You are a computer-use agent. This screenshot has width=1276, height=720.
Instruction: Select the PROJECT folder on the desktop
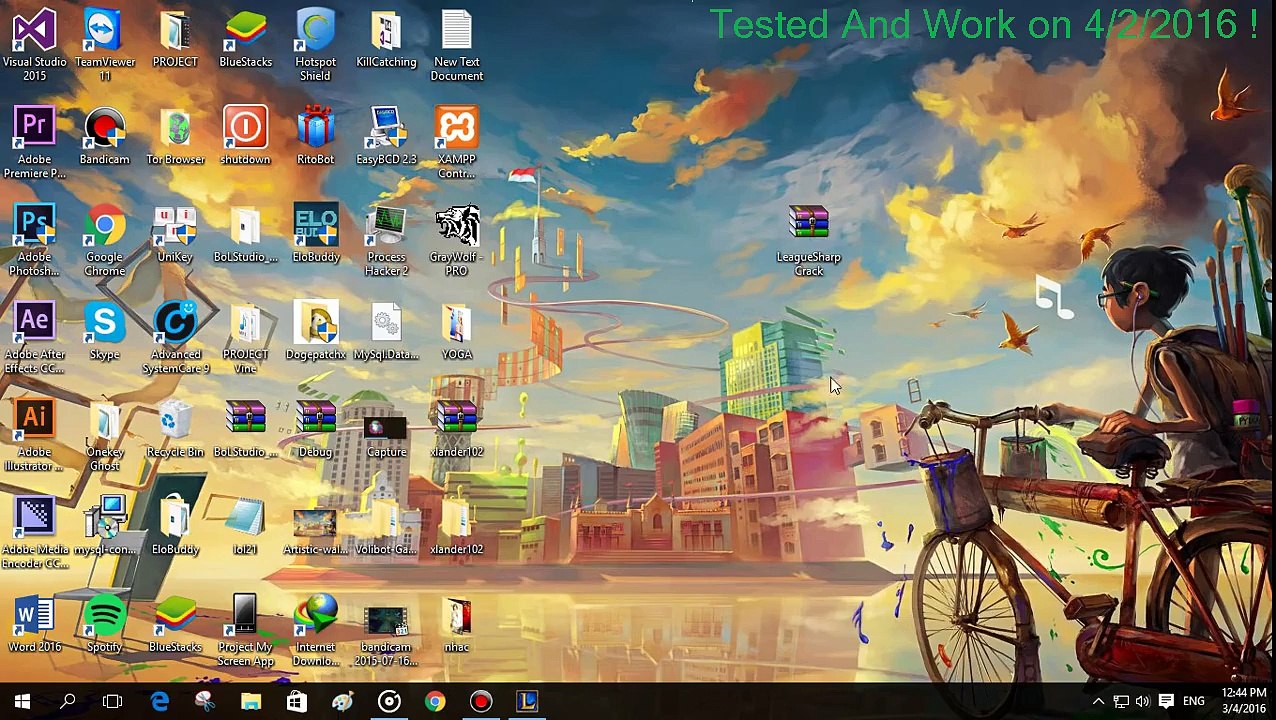175,40
